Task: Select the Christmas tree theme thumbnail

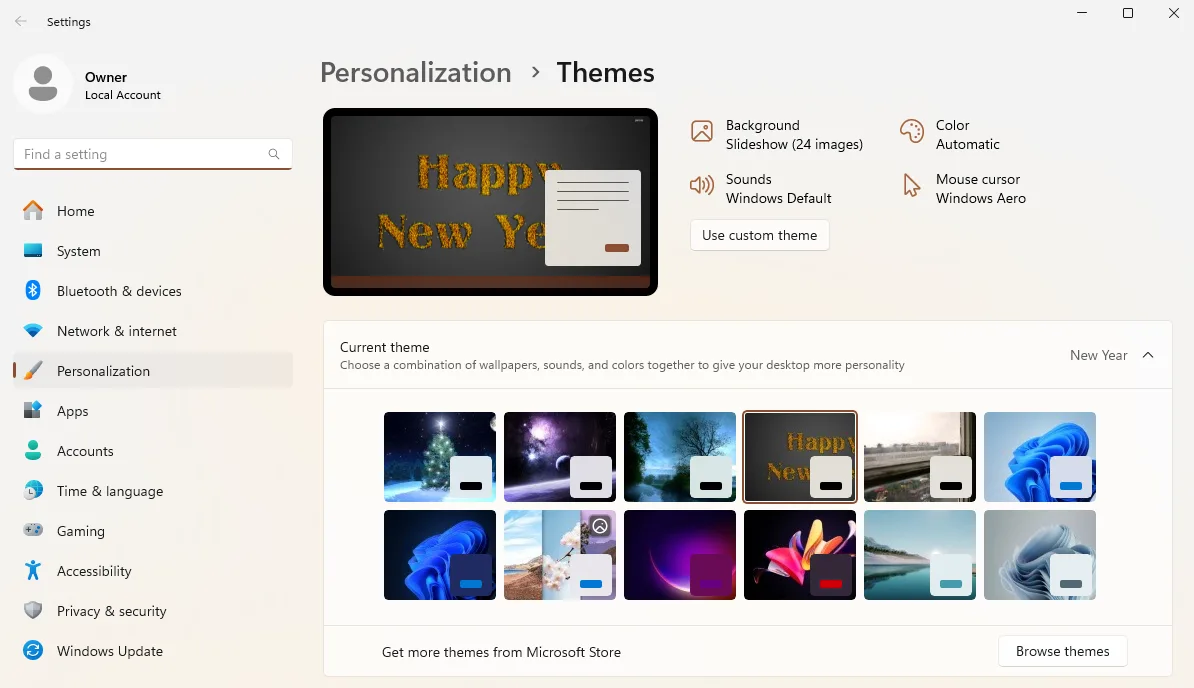Action: click(439, 456)
